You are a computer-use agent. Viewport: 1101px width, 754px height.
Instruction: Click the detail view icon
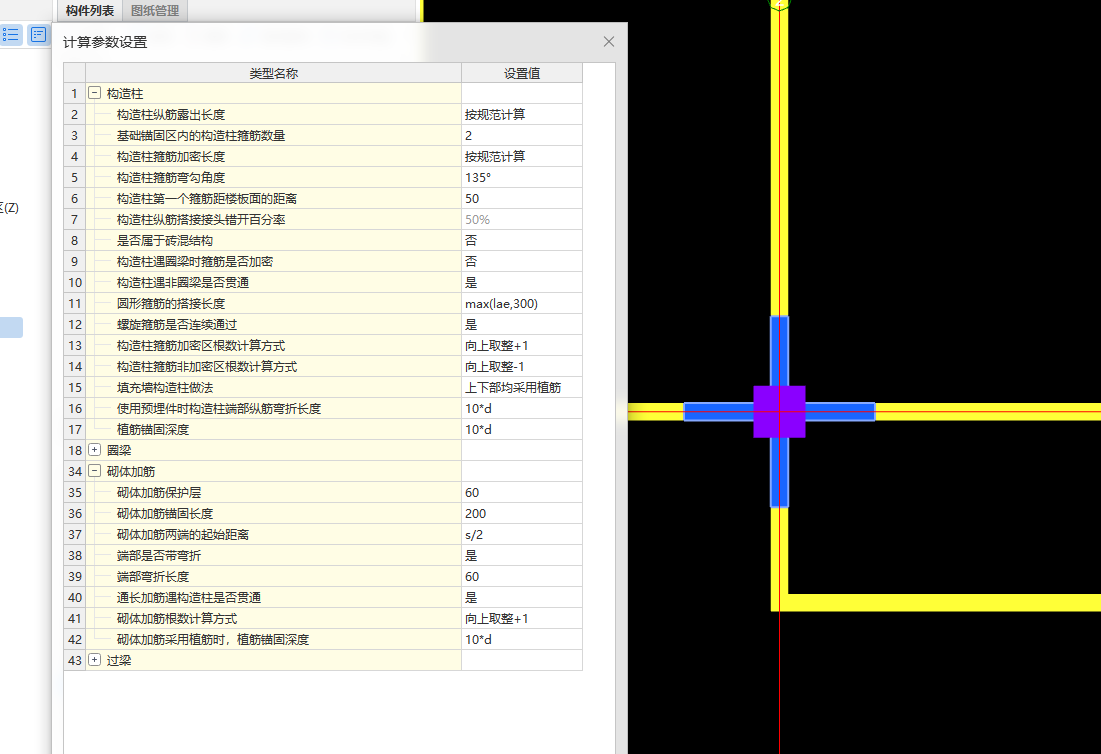click(39, 34)
